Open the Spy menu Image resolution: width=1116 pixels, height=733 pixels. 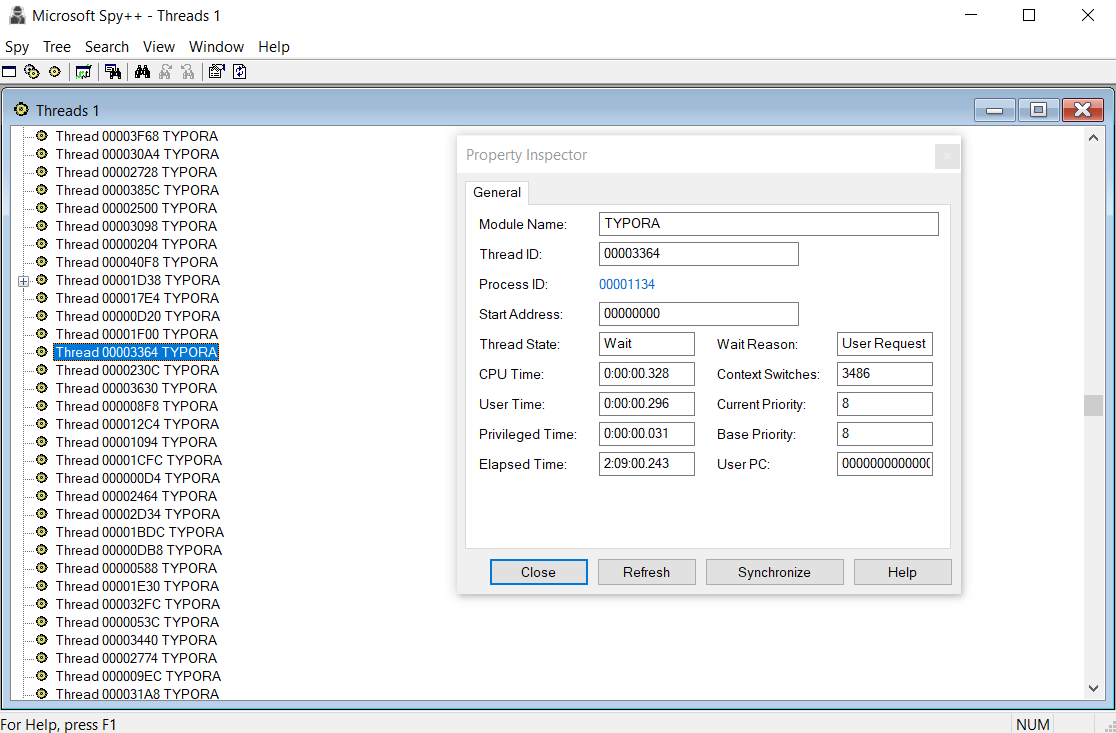[x=17, y=47]
